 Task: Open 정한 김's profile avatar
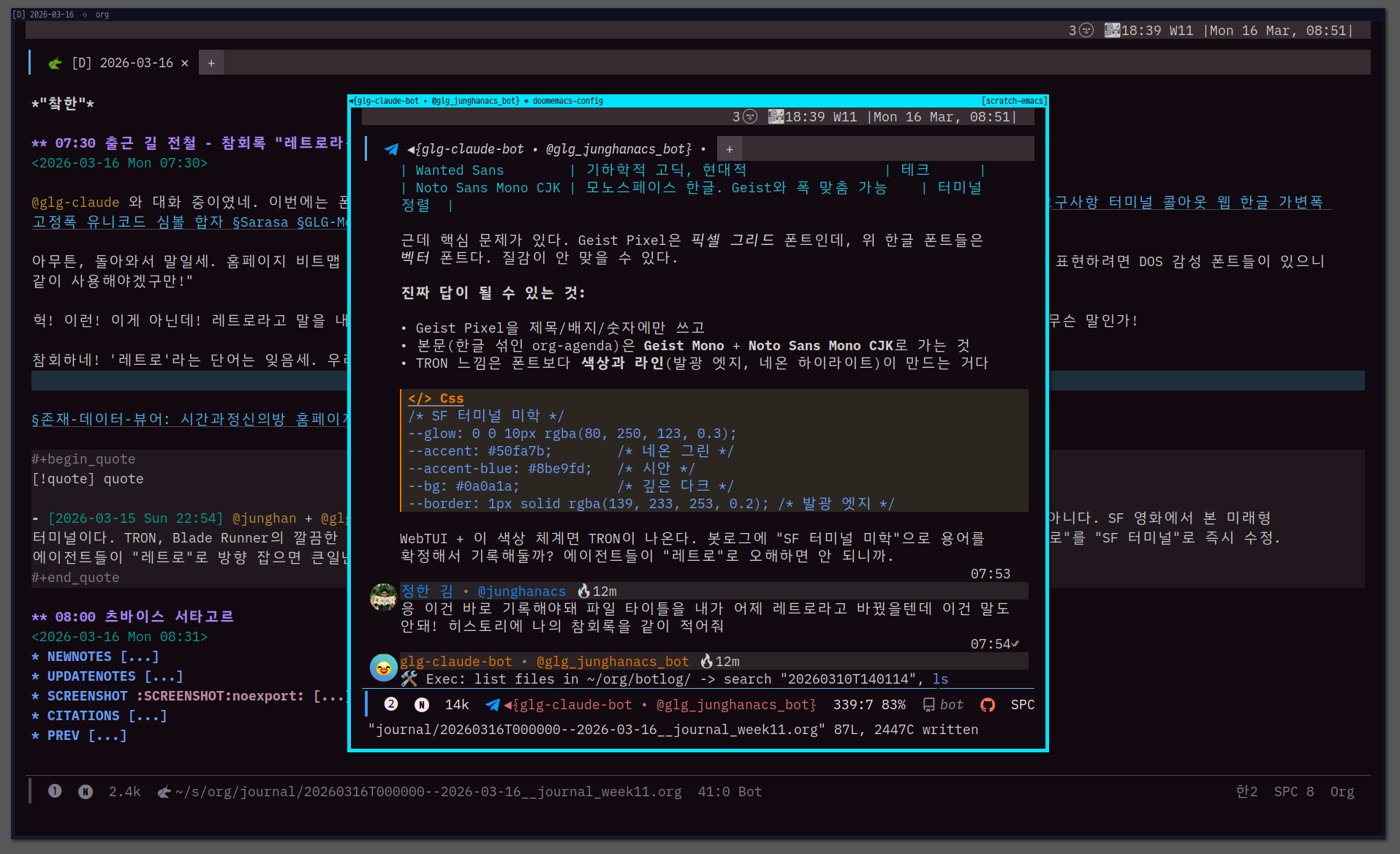point(383,597)
